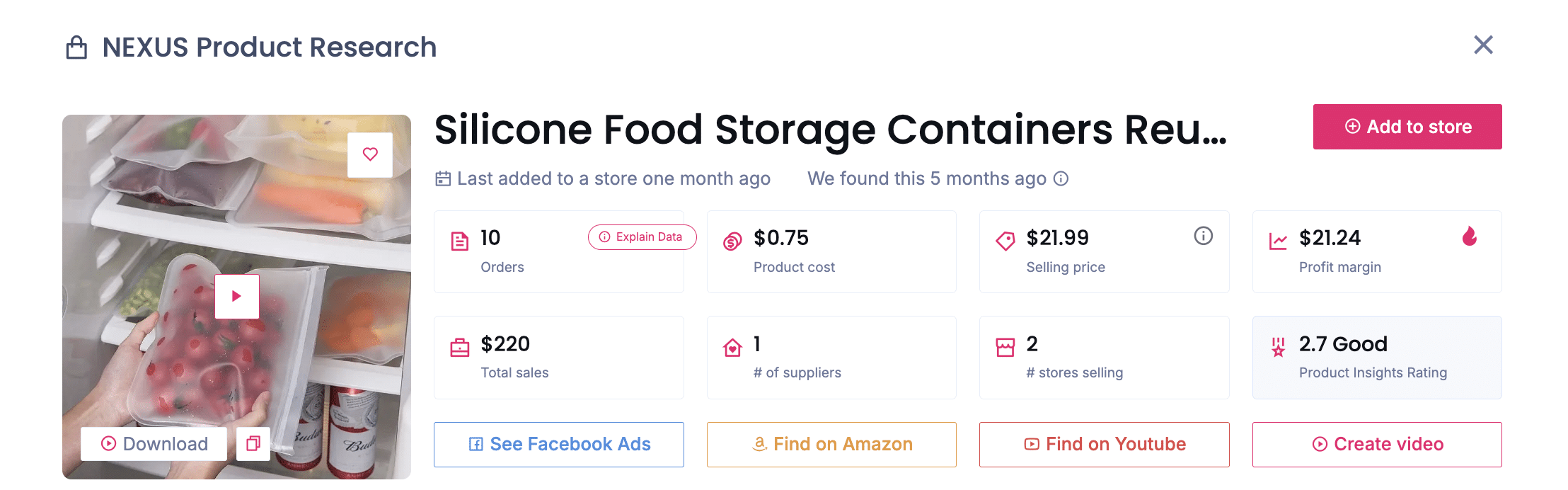This screenshot has height=490, width=1568.
Task: Close the NEXUS Product Research panel
Action: point(1483,45)
